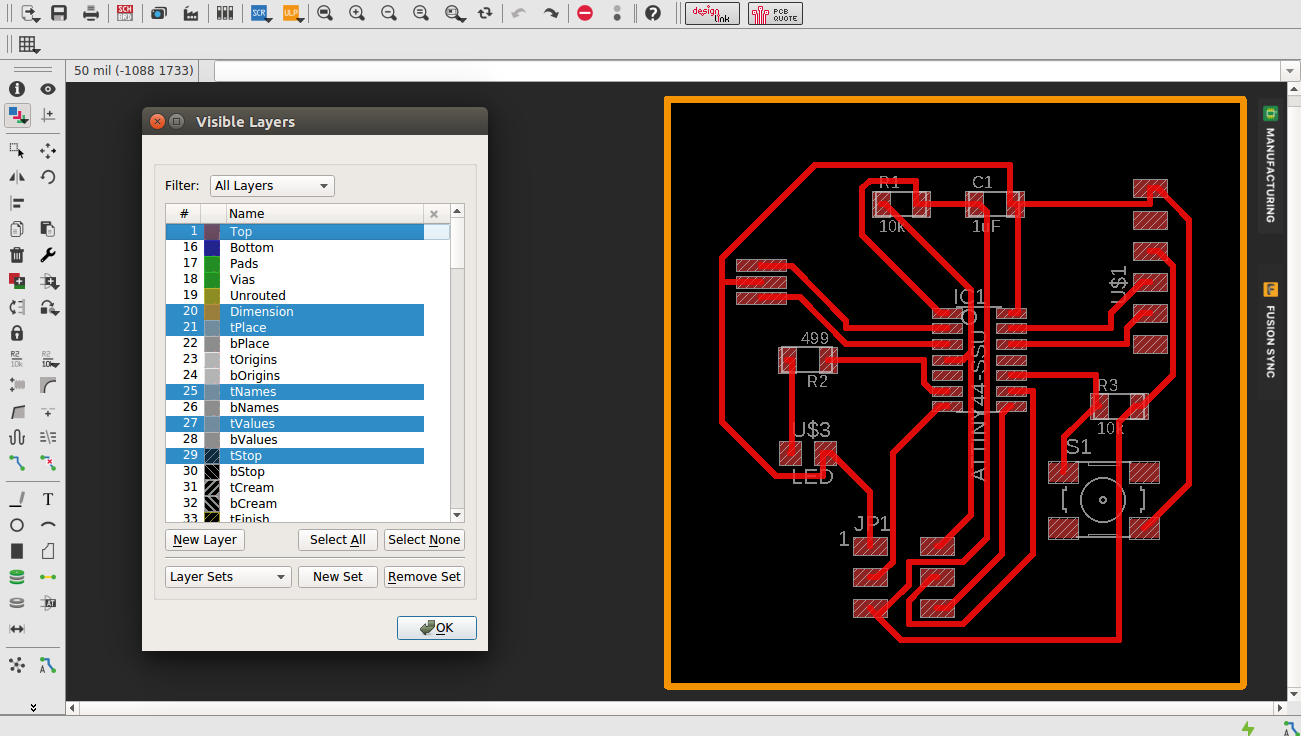Viewport: 1301px width, 736px height.
Task: Zoom in on the board
Action: pos(356,13)
